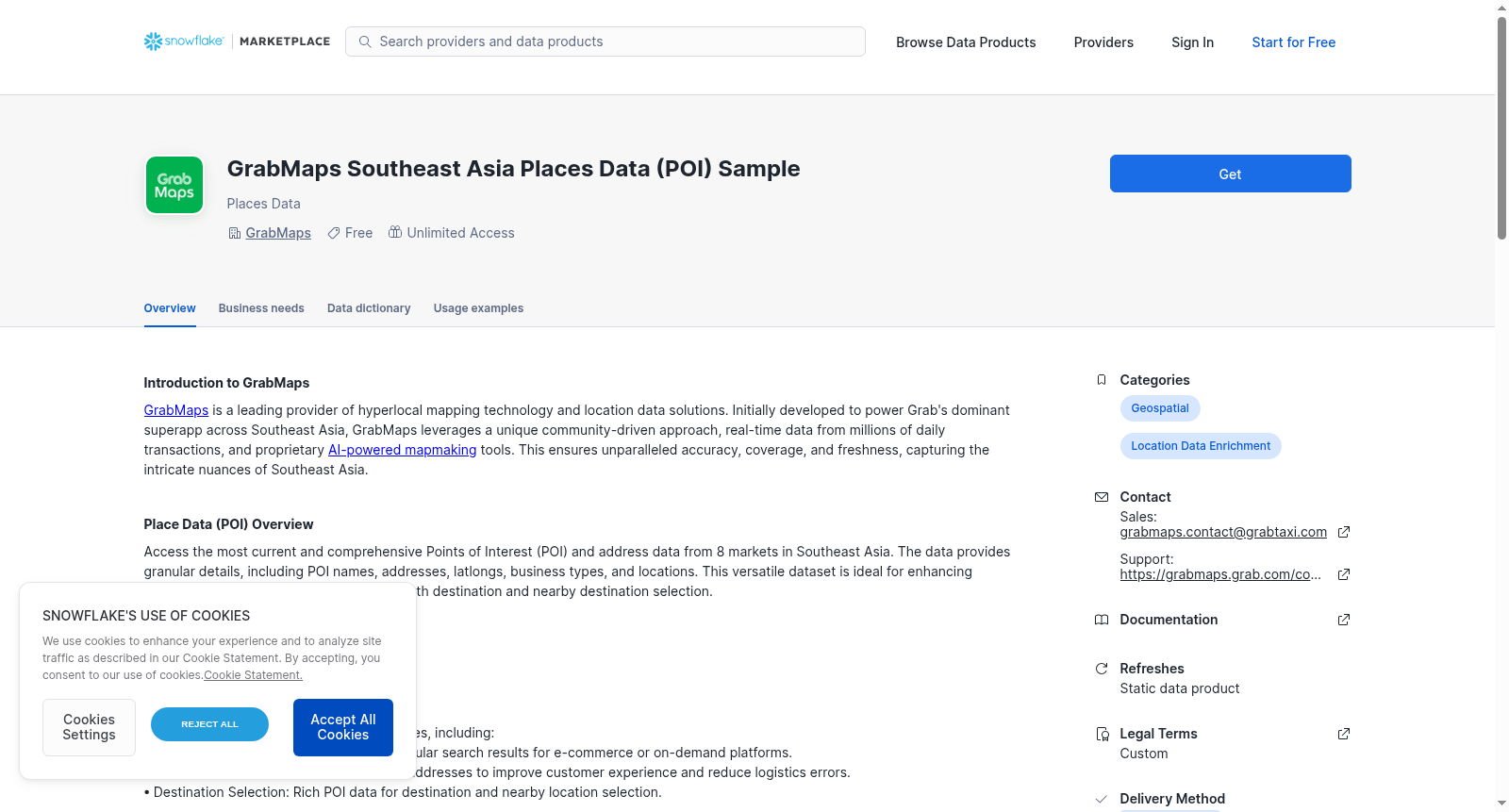Screen dimensions: 1509x812
Task: Click the legal document icon beside Legal Terms
Action: (1102, 734)
